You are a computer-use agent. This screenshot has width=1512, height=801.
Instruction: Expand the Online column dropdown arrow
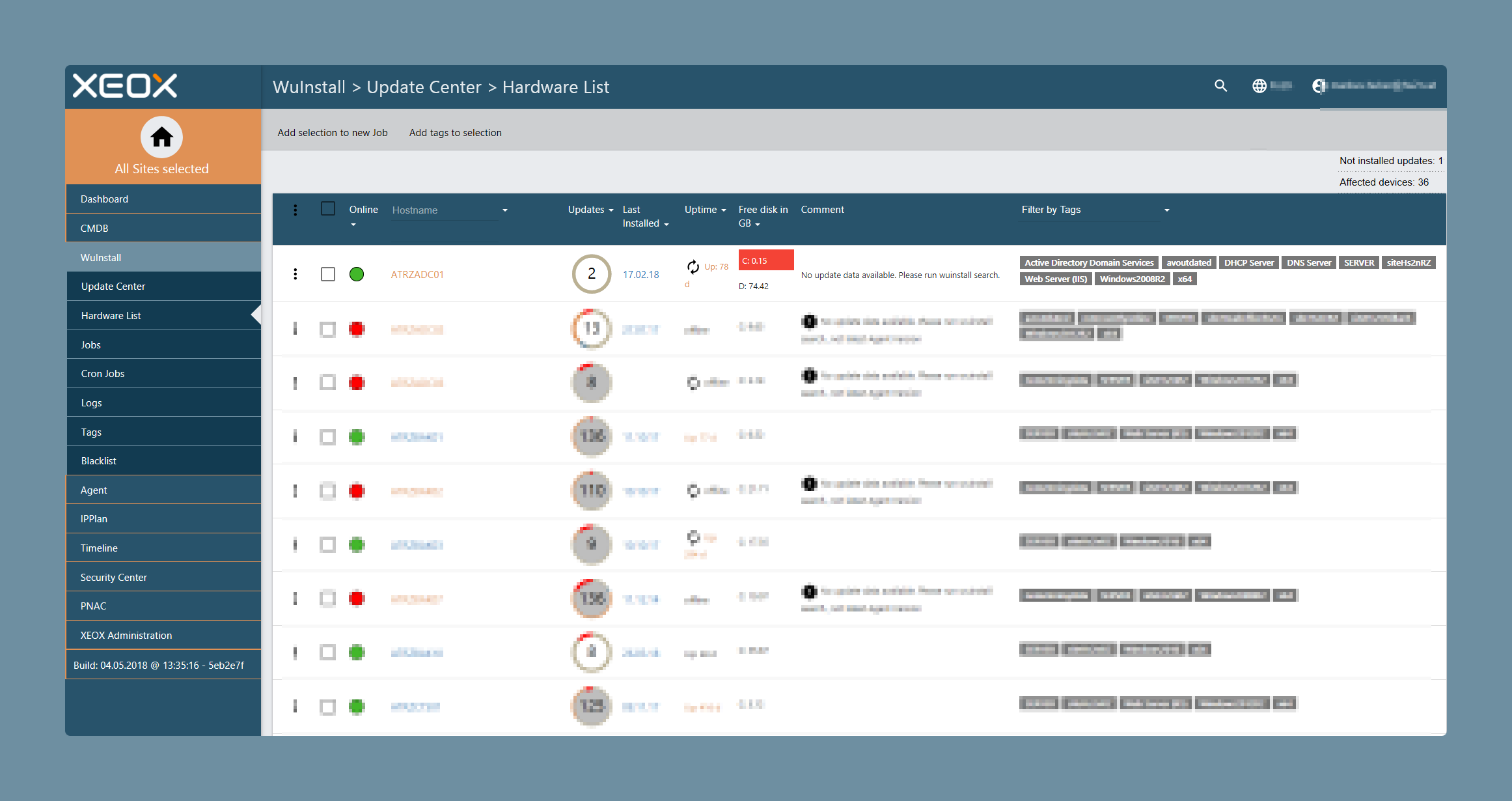point(353,225)
